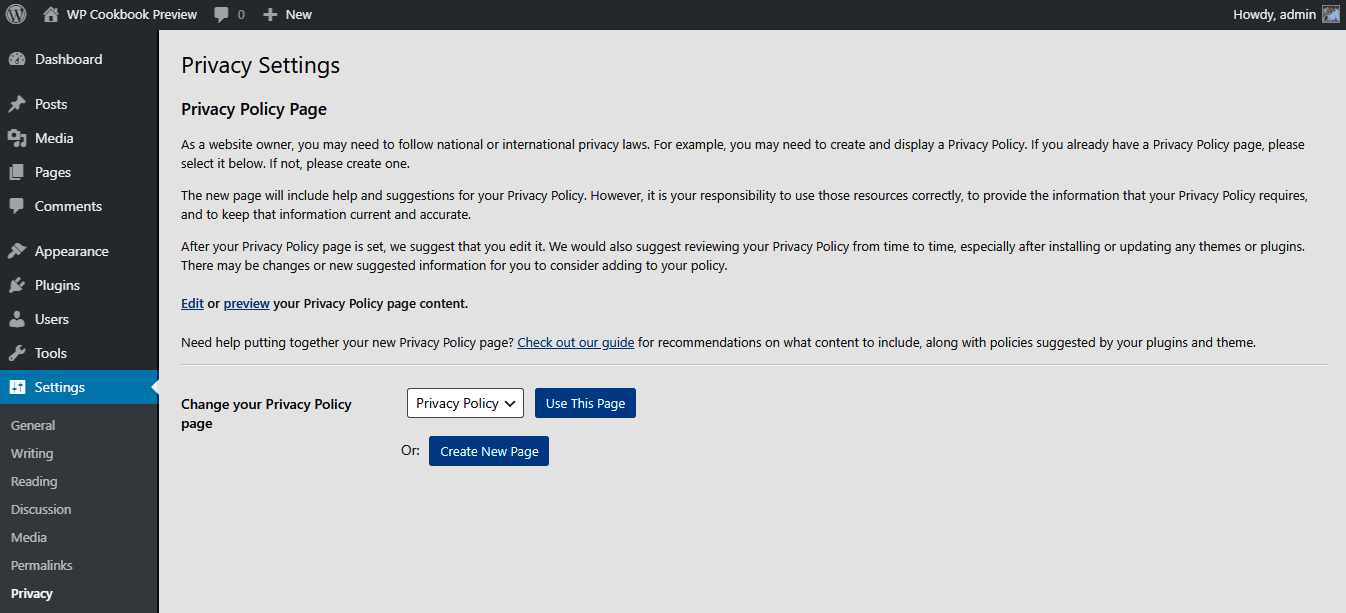
Task: Open the Check out our guide link
Action: [575, 342]
